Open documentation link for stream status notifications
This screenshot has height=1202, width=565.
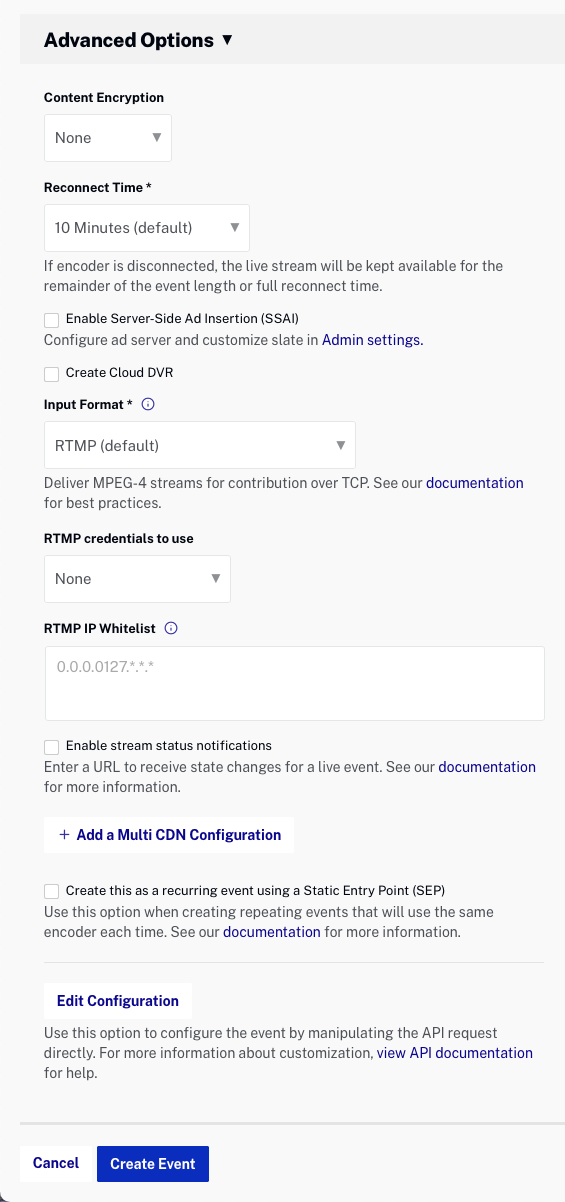pyautogui.click(x=487, y=767)
